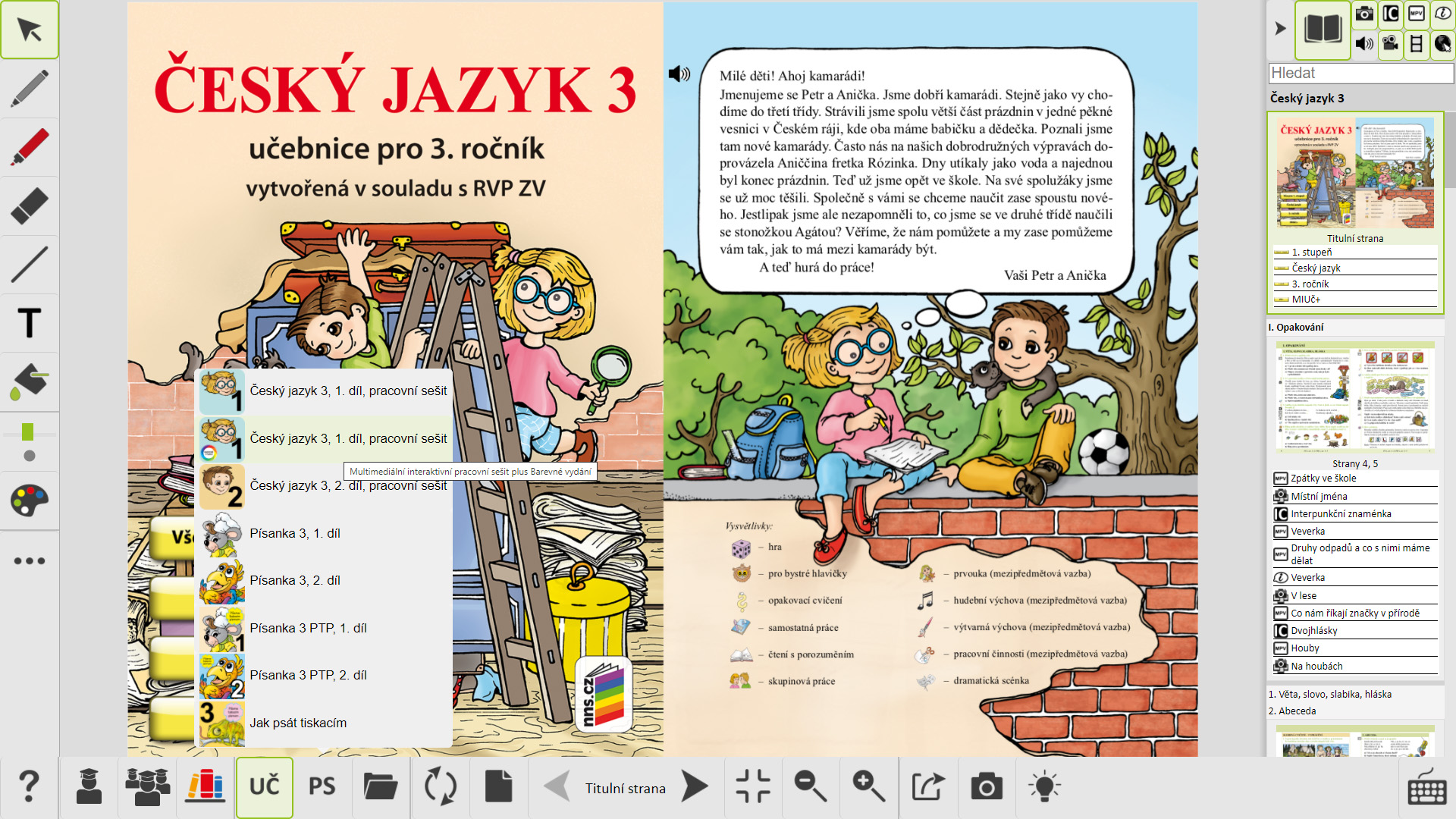Open V lese photo resource
1456x819 pixels.
(x=1355, y=596)
